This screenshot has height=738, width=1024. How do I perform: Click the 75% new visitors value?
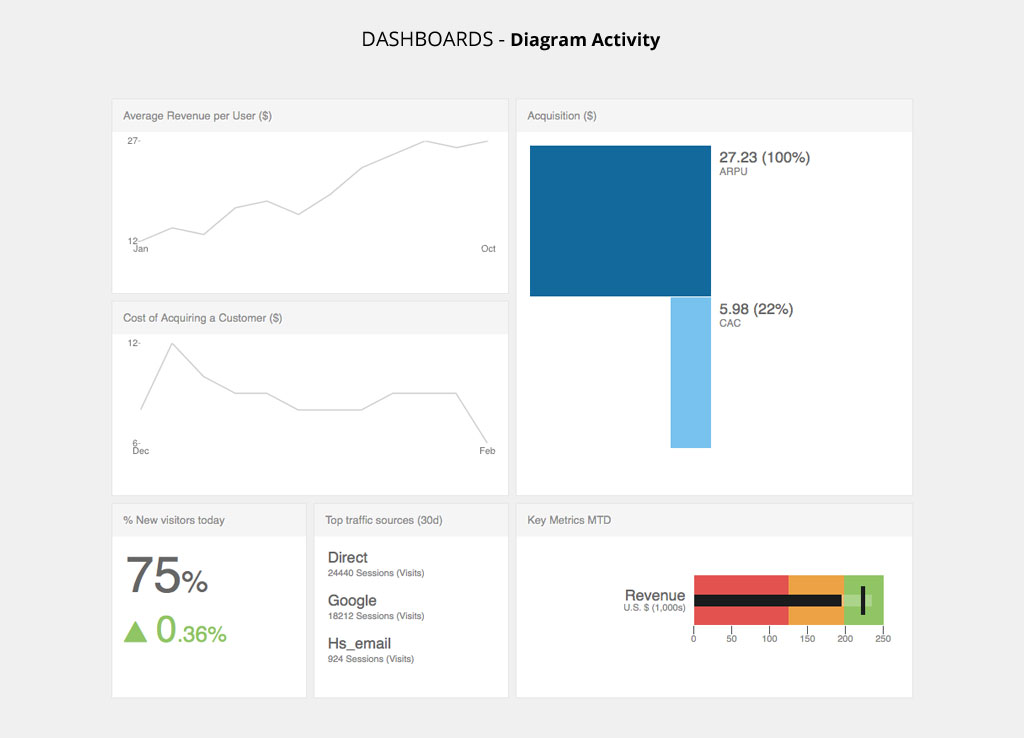tap(166, 577)
